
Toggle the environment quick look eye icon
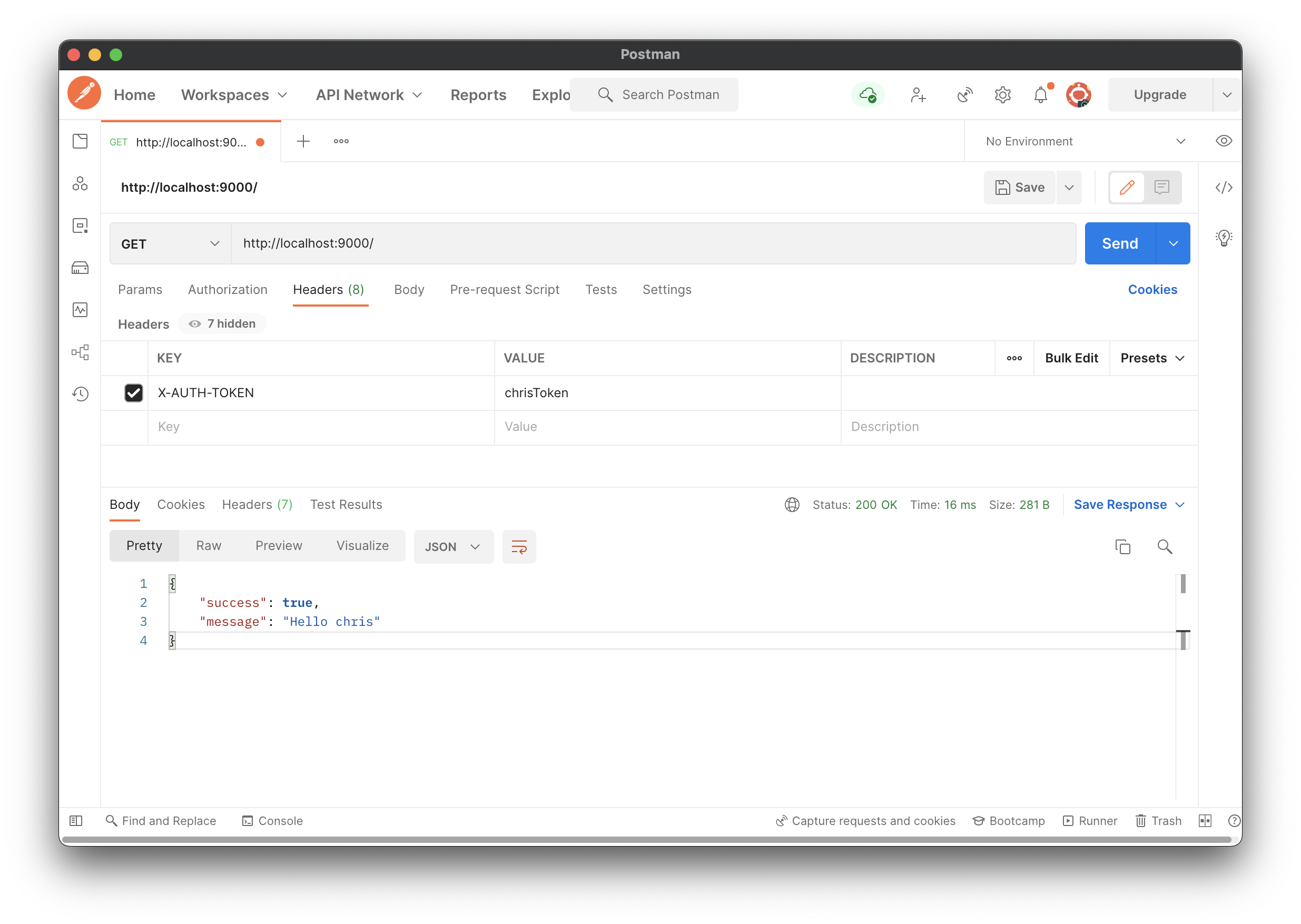[1224, 141]
